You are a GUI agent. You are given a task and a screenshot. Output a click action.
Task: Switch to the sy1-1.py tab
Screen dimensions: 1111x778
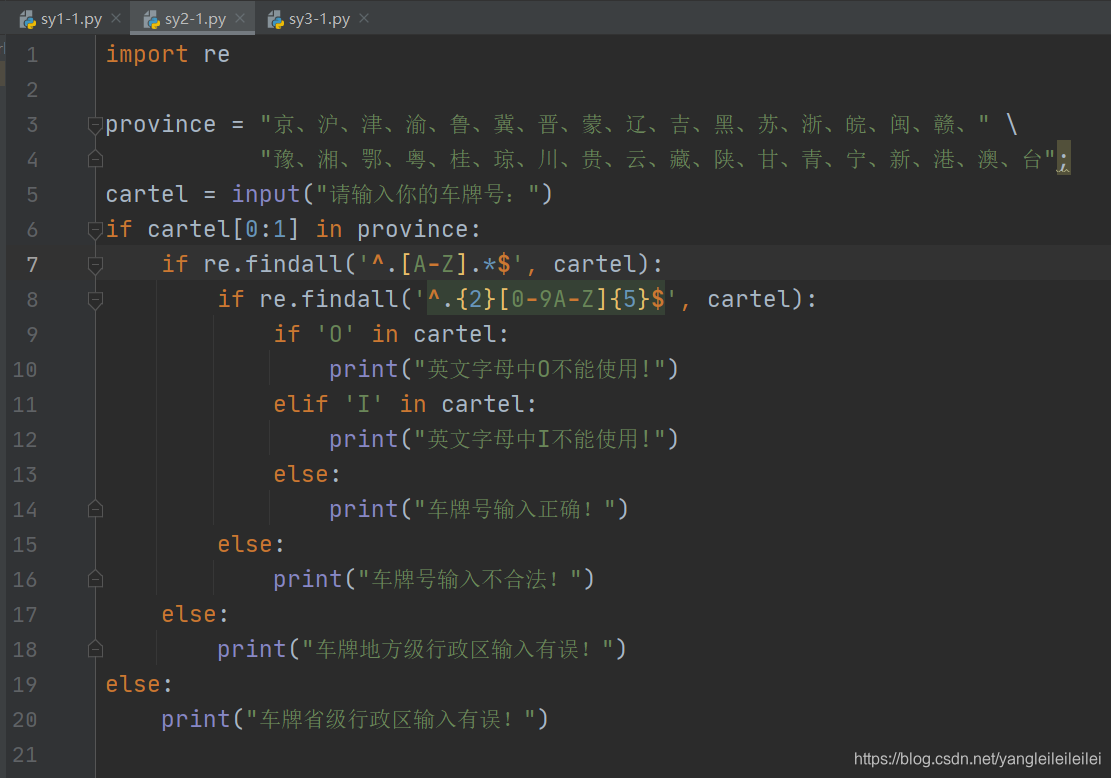coord(71,19)
